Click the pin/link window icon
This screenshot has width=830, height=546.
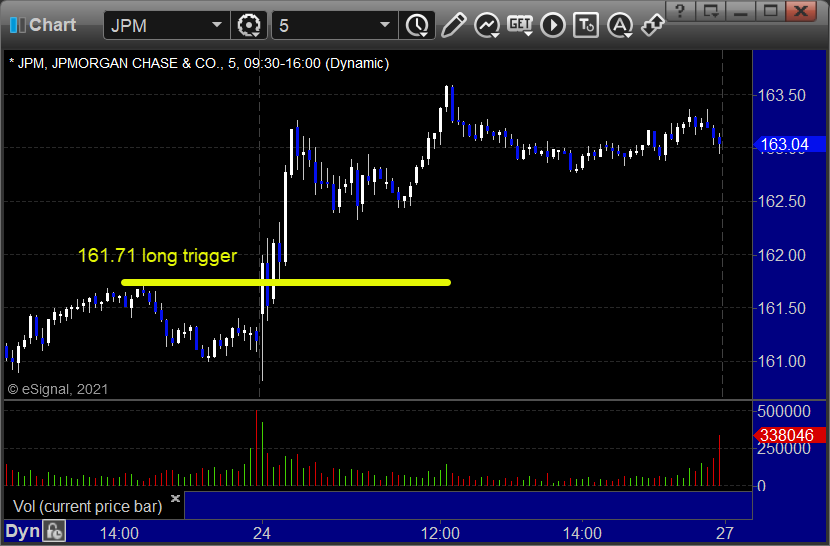pyautogui.click(x=653, y=25)
